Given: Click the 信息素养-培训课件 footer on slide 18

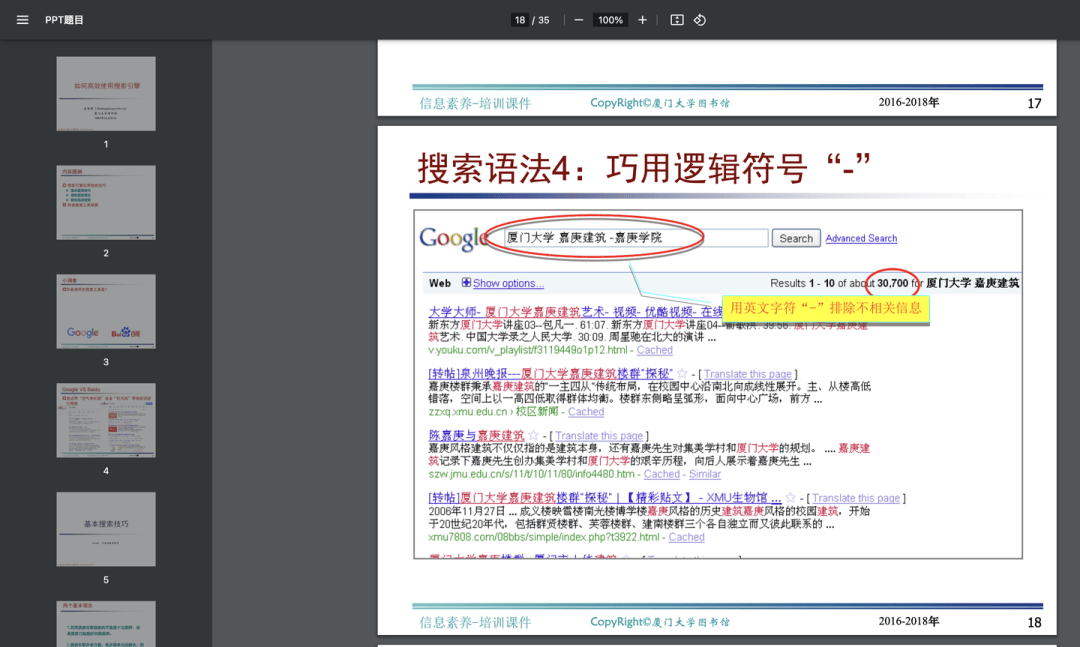Looking at the screenshot, I should [475, 622].
